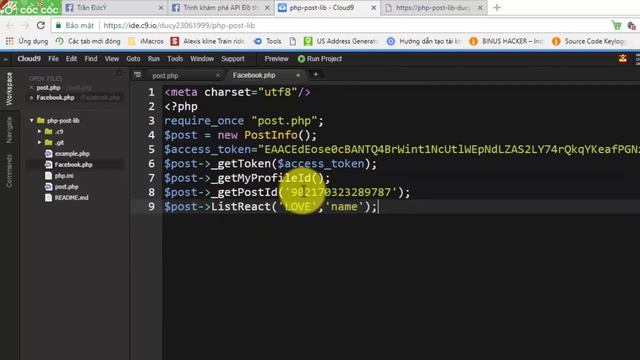Switch to the post.php editor tab
640x360 pixels.
point(165,76)
